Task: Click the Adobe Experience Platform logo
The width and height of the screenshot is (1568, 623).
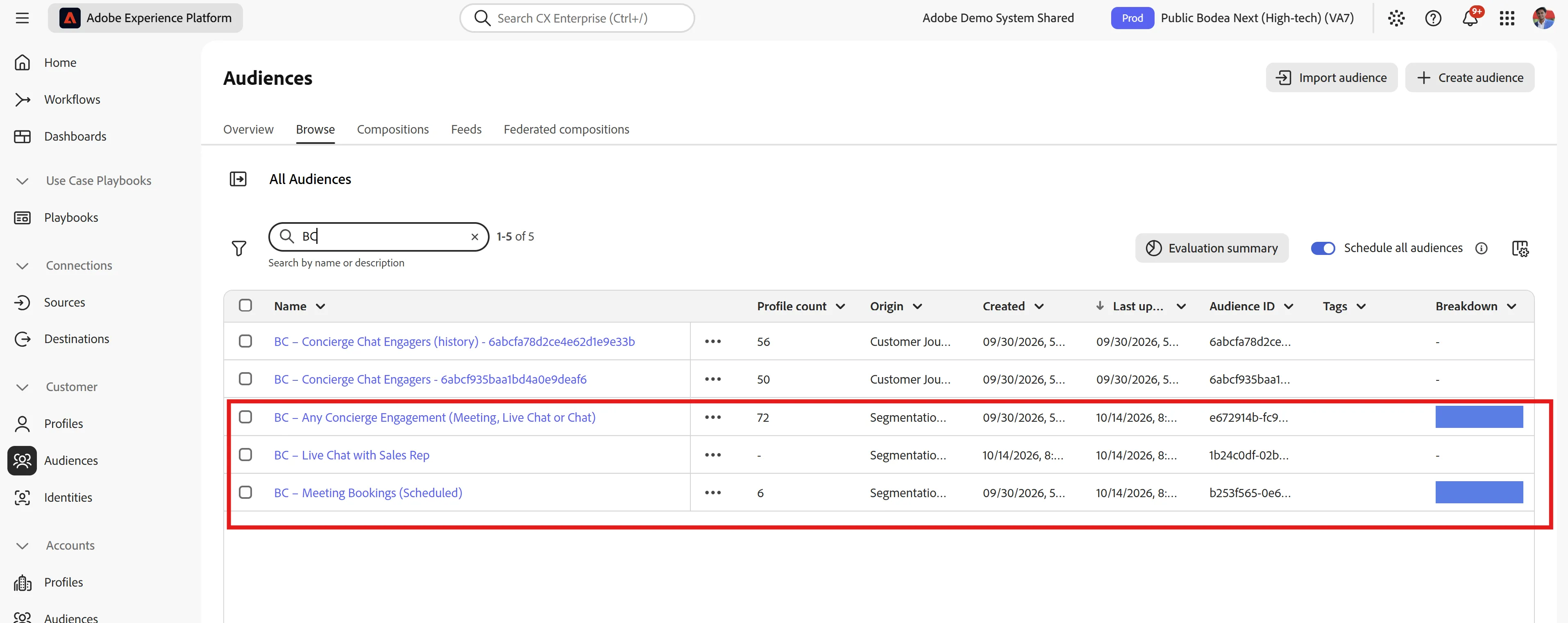Action: [69, 18]
